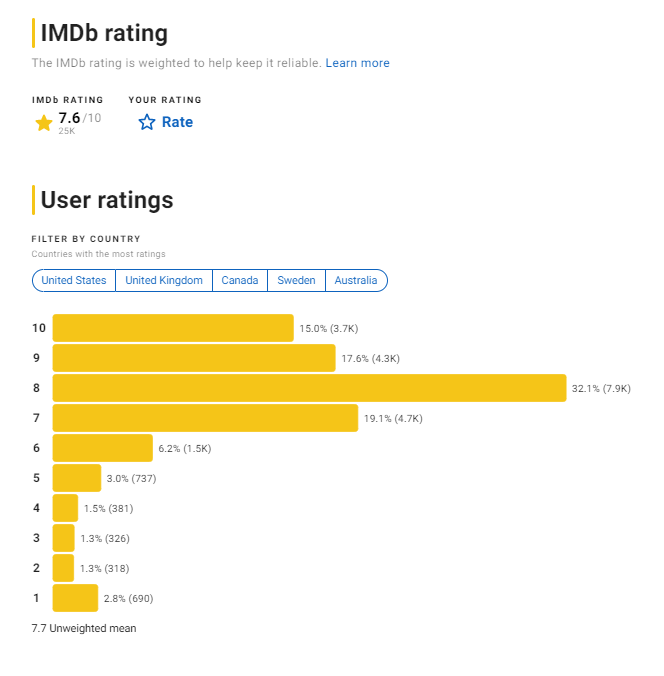Click the 3-star rating bar

(x=63, y=538)
